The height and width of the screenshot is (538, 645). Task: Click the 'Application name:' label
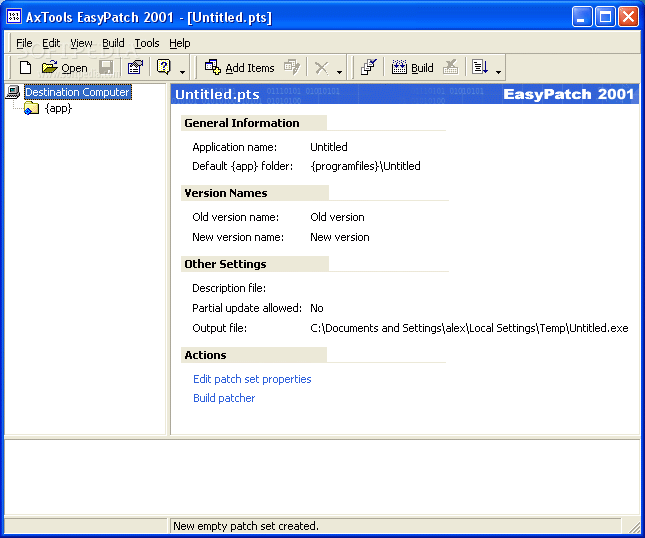(x=234, y=147)
